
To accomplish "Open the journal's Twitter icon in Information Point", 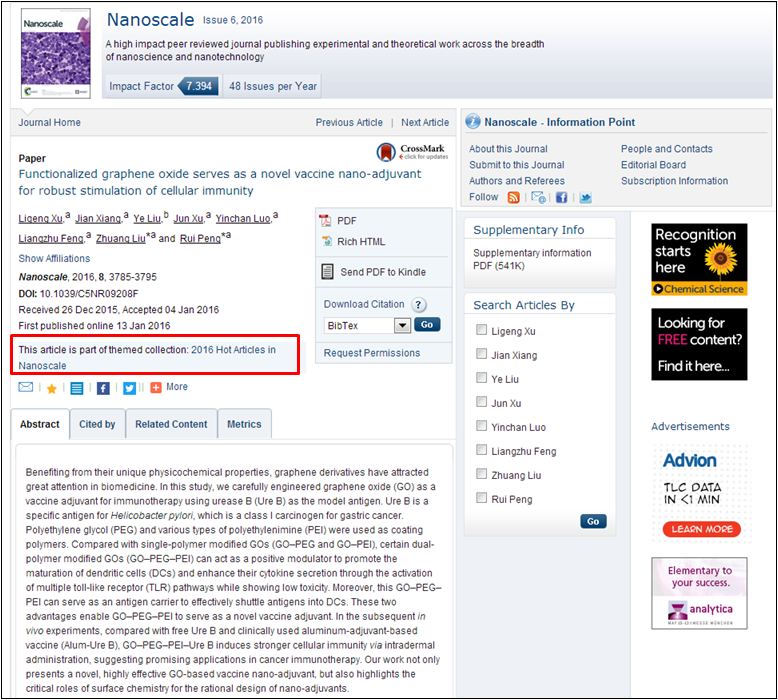I will [585, 198].
